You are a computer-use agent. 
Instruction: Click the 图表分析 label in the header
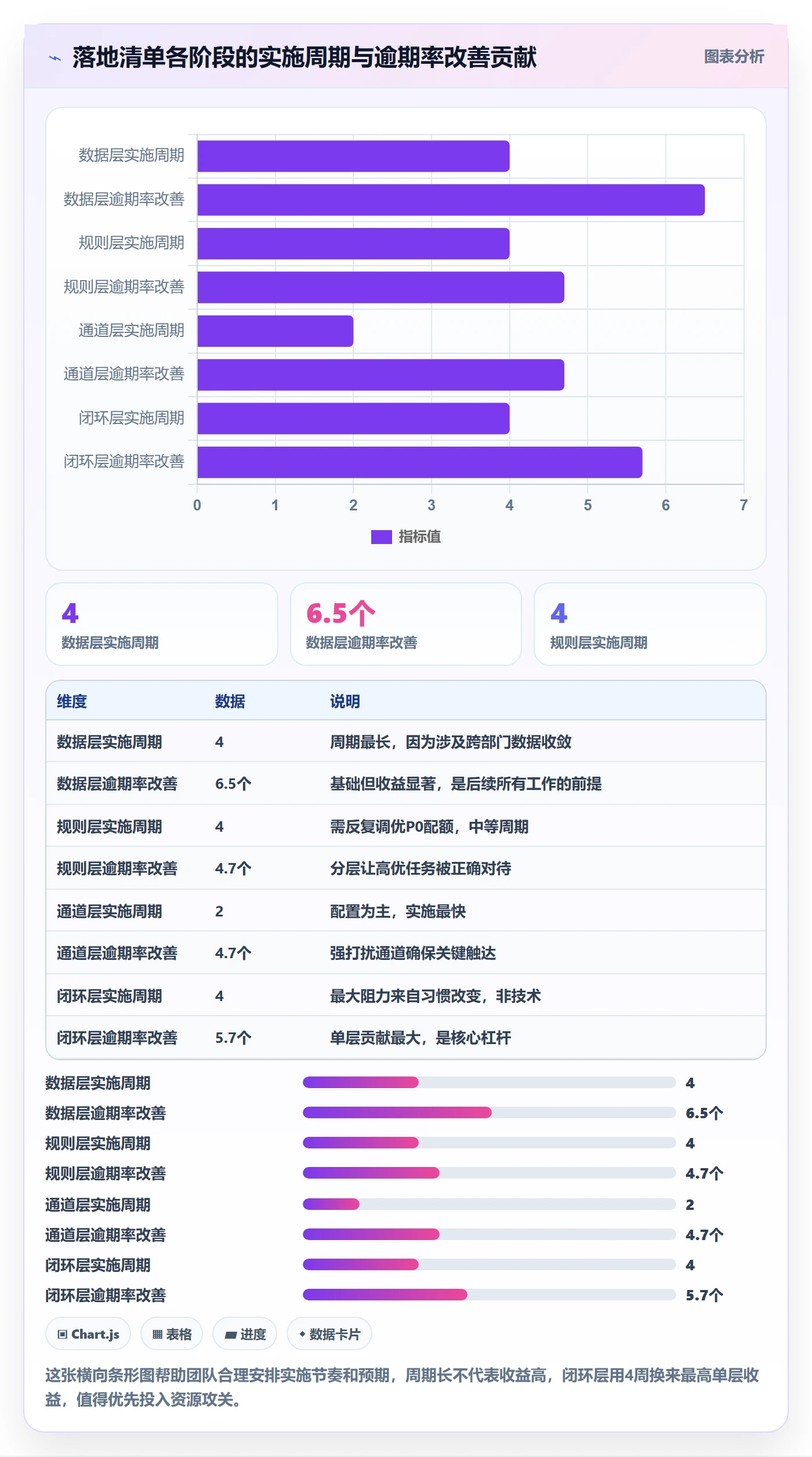pyautogui.click(x=734, y=57)
